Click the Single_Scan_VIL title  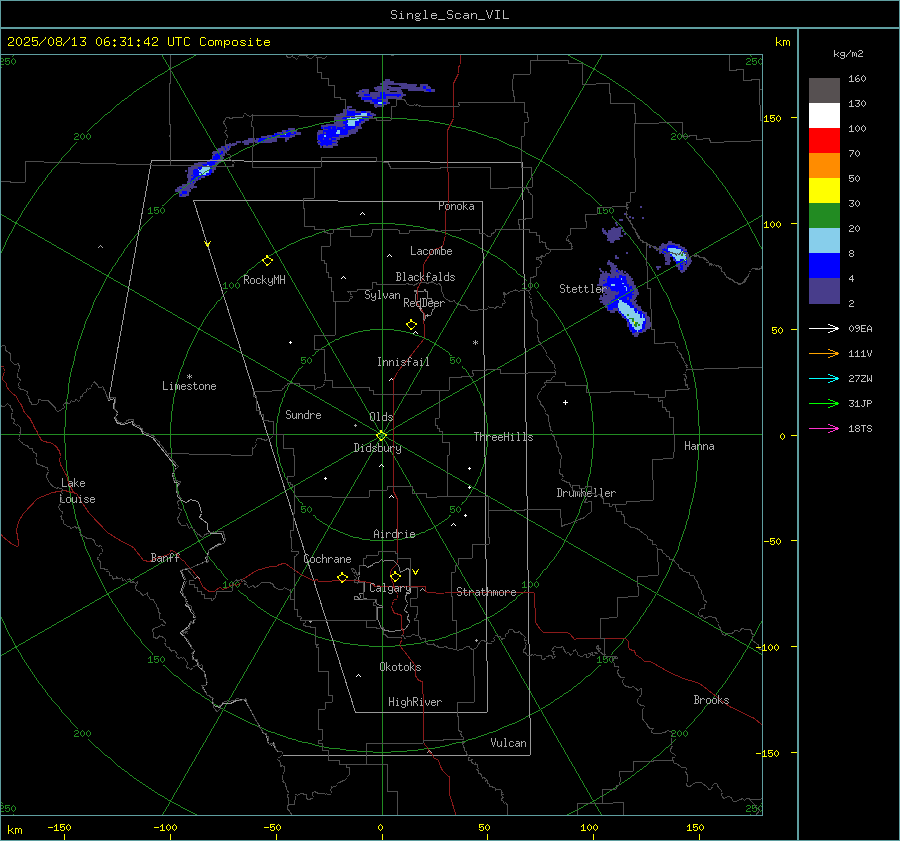(449, 15)
